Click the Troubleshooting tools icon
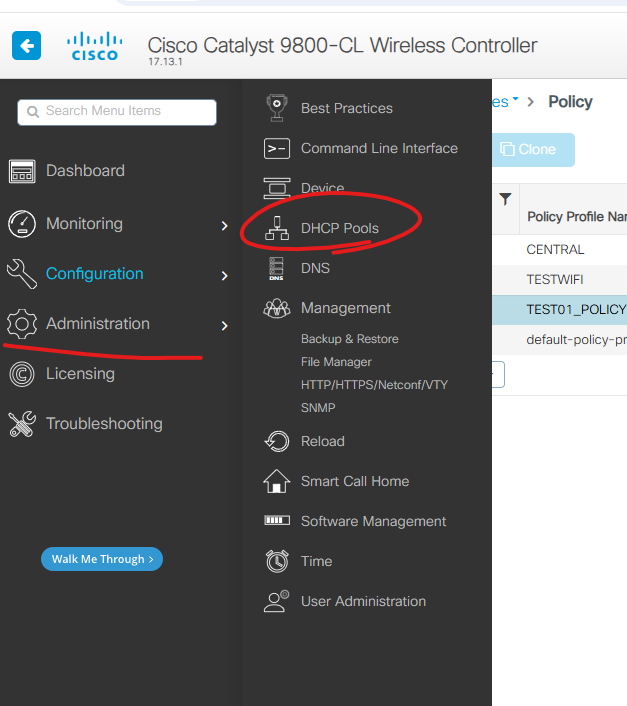The width and height of the screenshot is (627, 706). (22, 424)
